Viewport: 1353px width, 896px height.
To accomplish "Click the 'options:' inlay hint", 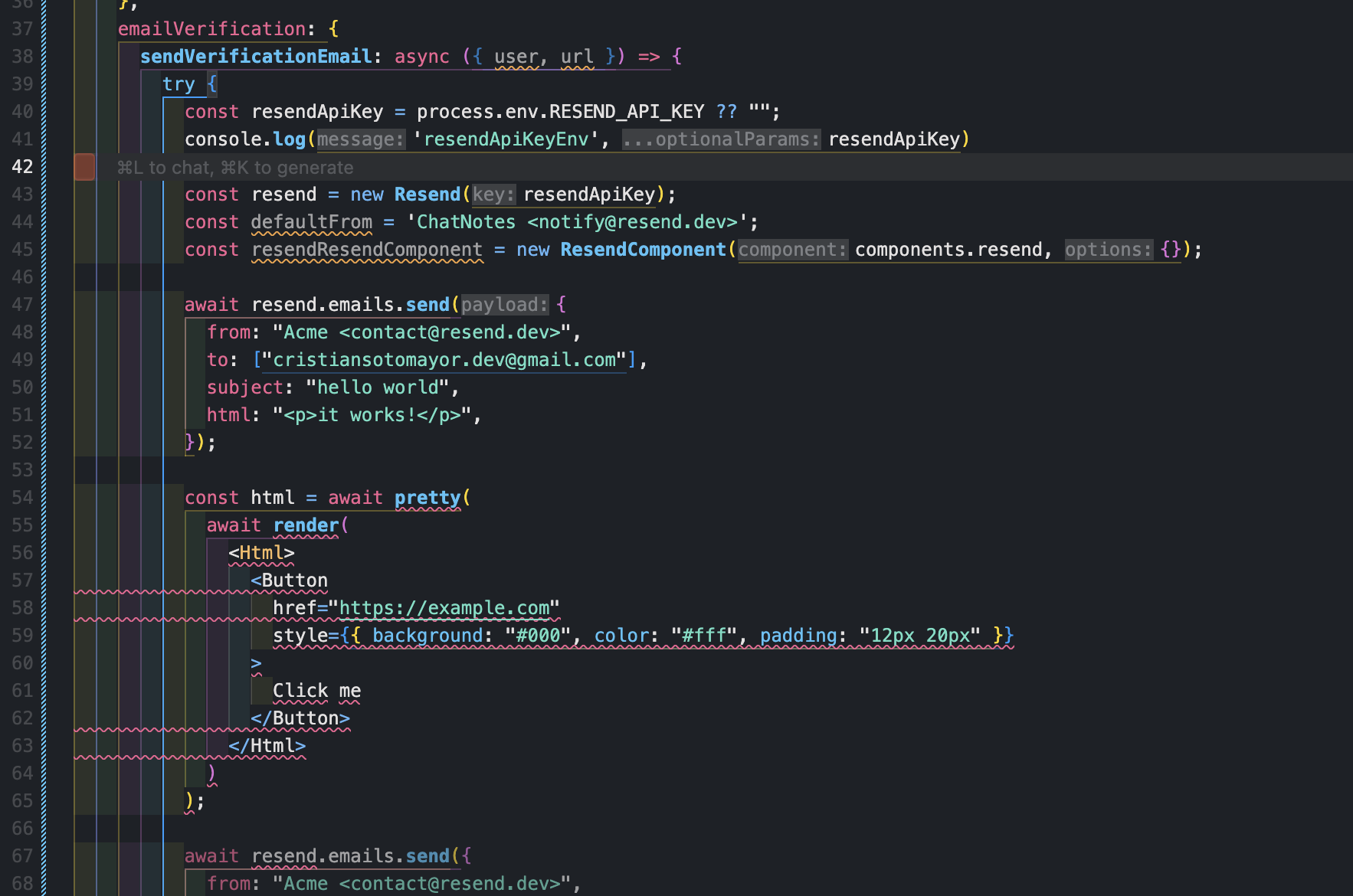I will (x=1109, y=250).
